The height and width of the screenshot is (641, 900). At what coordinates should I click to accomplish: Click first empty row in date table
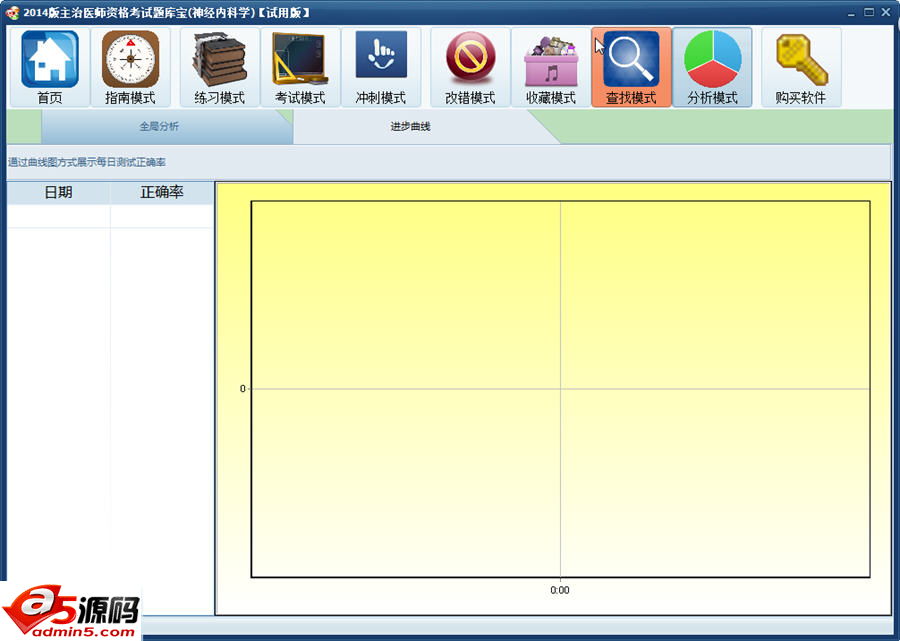(x=110, y=216)
